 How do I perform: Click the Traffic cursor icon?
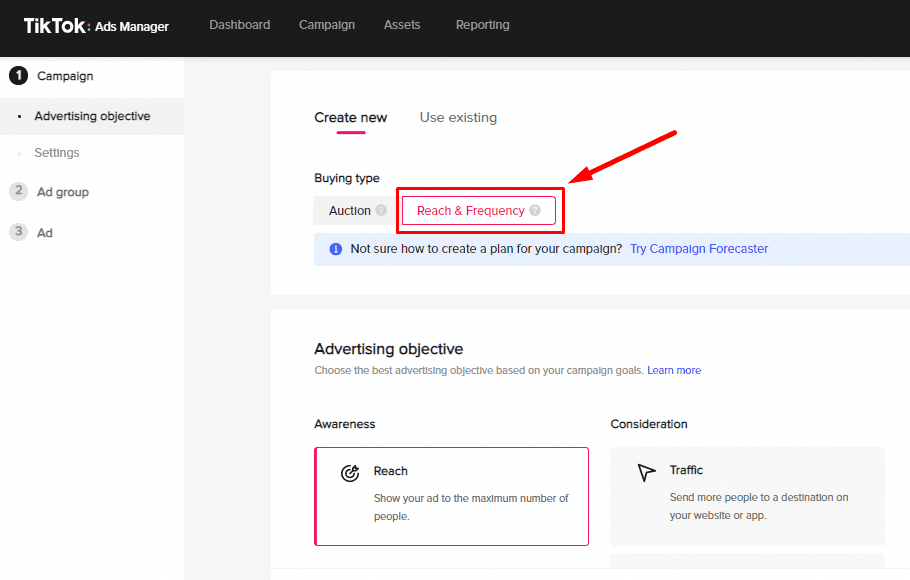click(647, 472)
